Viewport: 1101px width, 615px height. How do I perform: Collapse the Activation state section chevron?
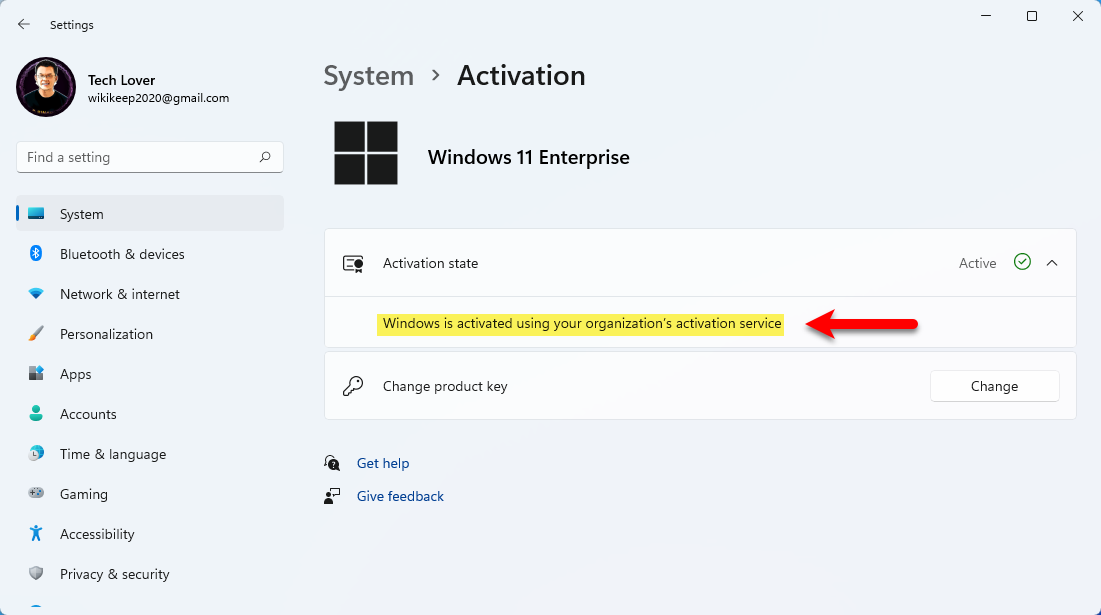point(1052,263)
